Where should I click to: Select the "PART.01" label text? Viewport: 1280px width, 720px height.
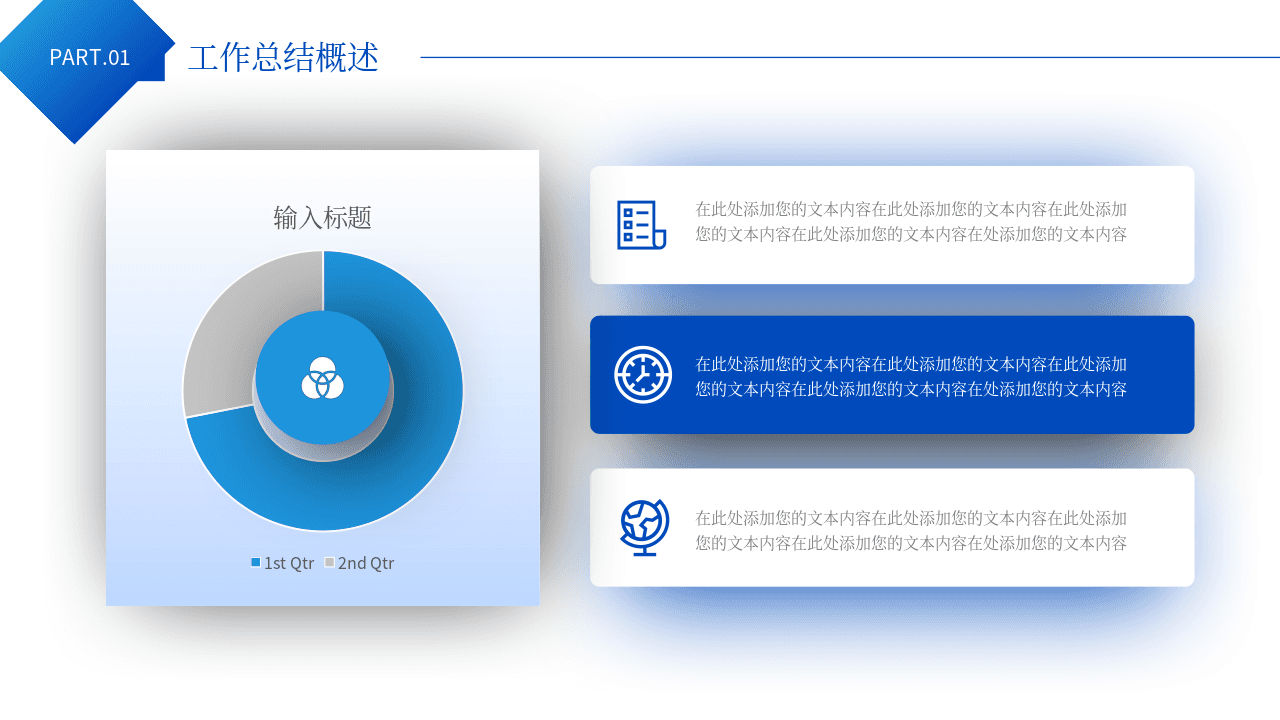90,58
